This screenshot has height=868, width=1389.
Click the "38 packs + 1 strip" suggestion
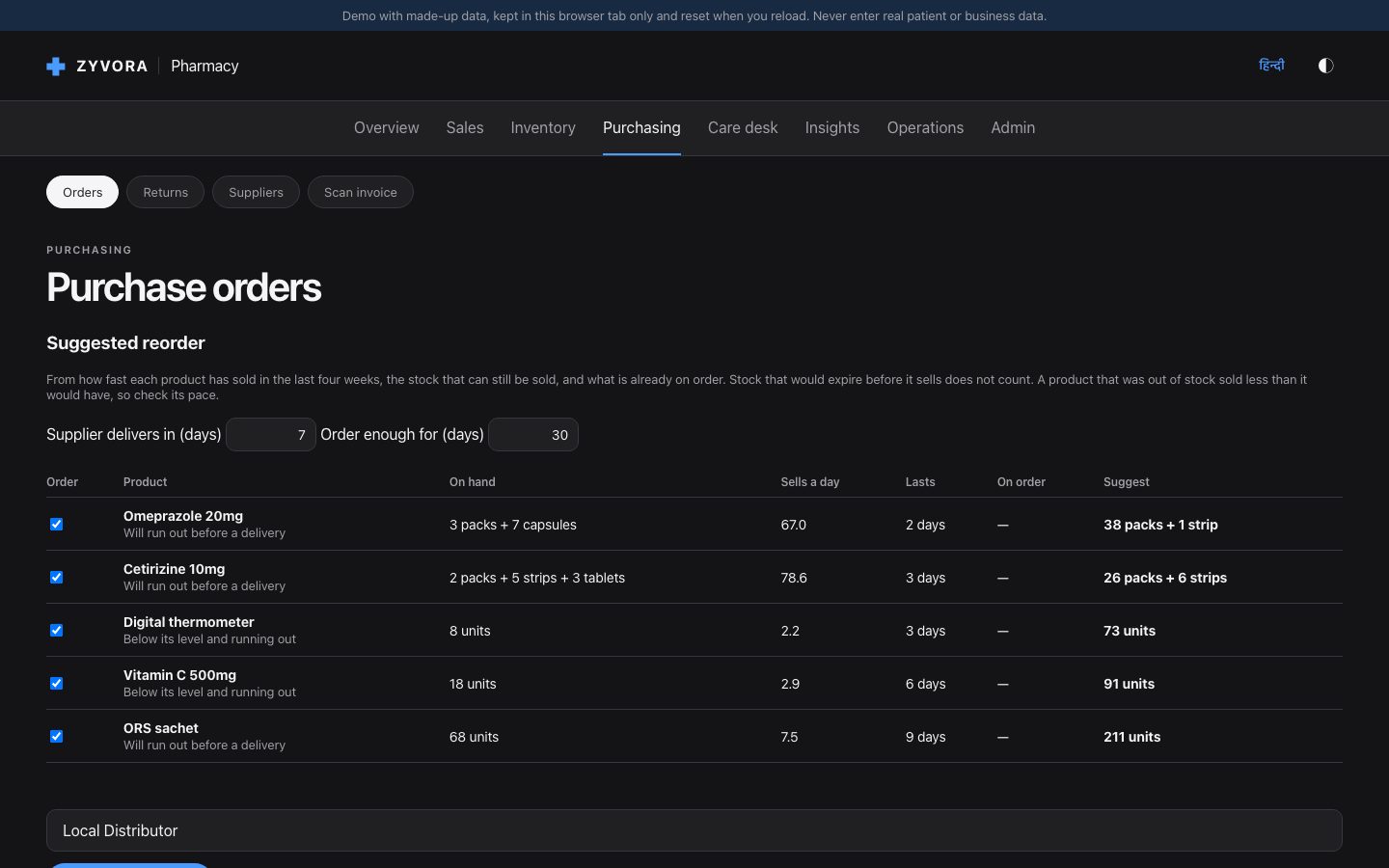pyautogui.click(x=1160, y=525)
